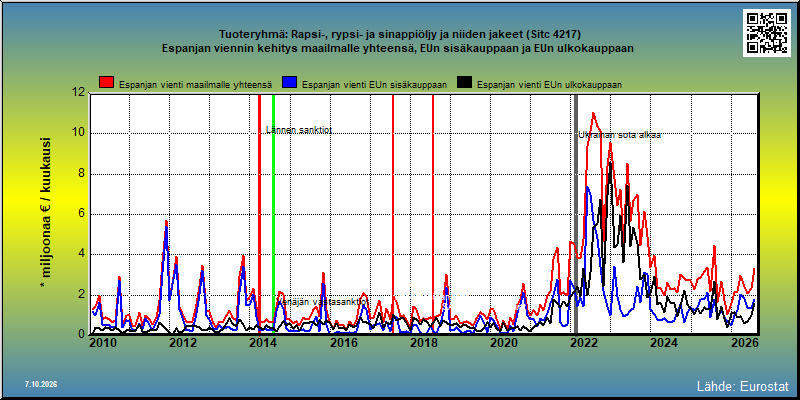Viewport: 800px width, 400px height.
Task: Click the red line's highest peak in 2022
Action: tap(593, 113)
